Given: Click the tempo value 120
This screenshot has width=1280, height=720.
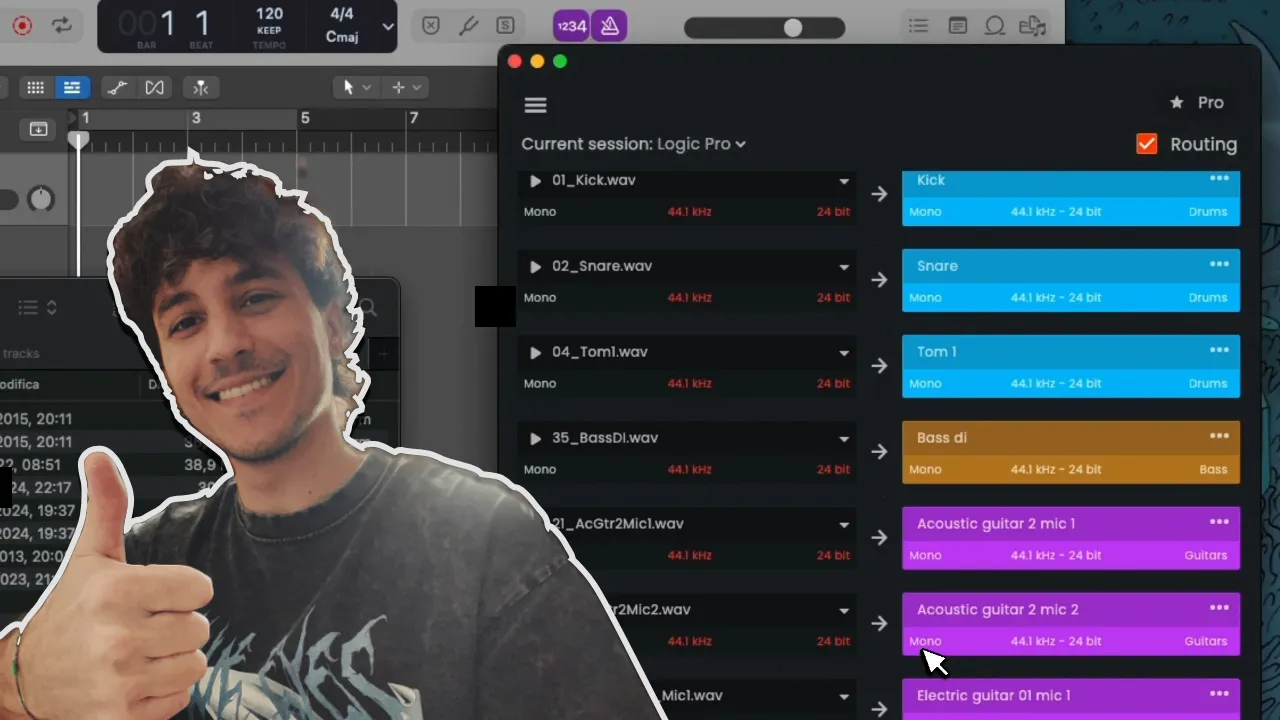Looking at the screenshot, I should click(x=269, y=14).
